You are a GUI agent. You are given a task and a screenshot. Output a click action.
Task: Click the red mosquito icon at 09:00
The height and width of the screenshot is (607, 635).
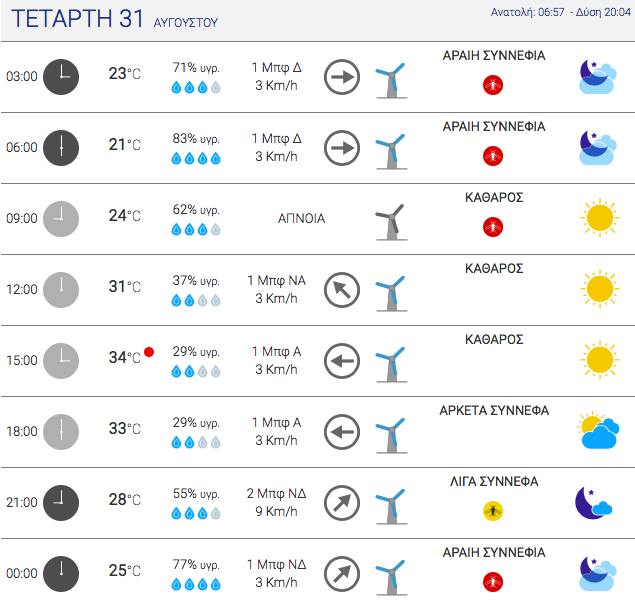pos(493,227)
